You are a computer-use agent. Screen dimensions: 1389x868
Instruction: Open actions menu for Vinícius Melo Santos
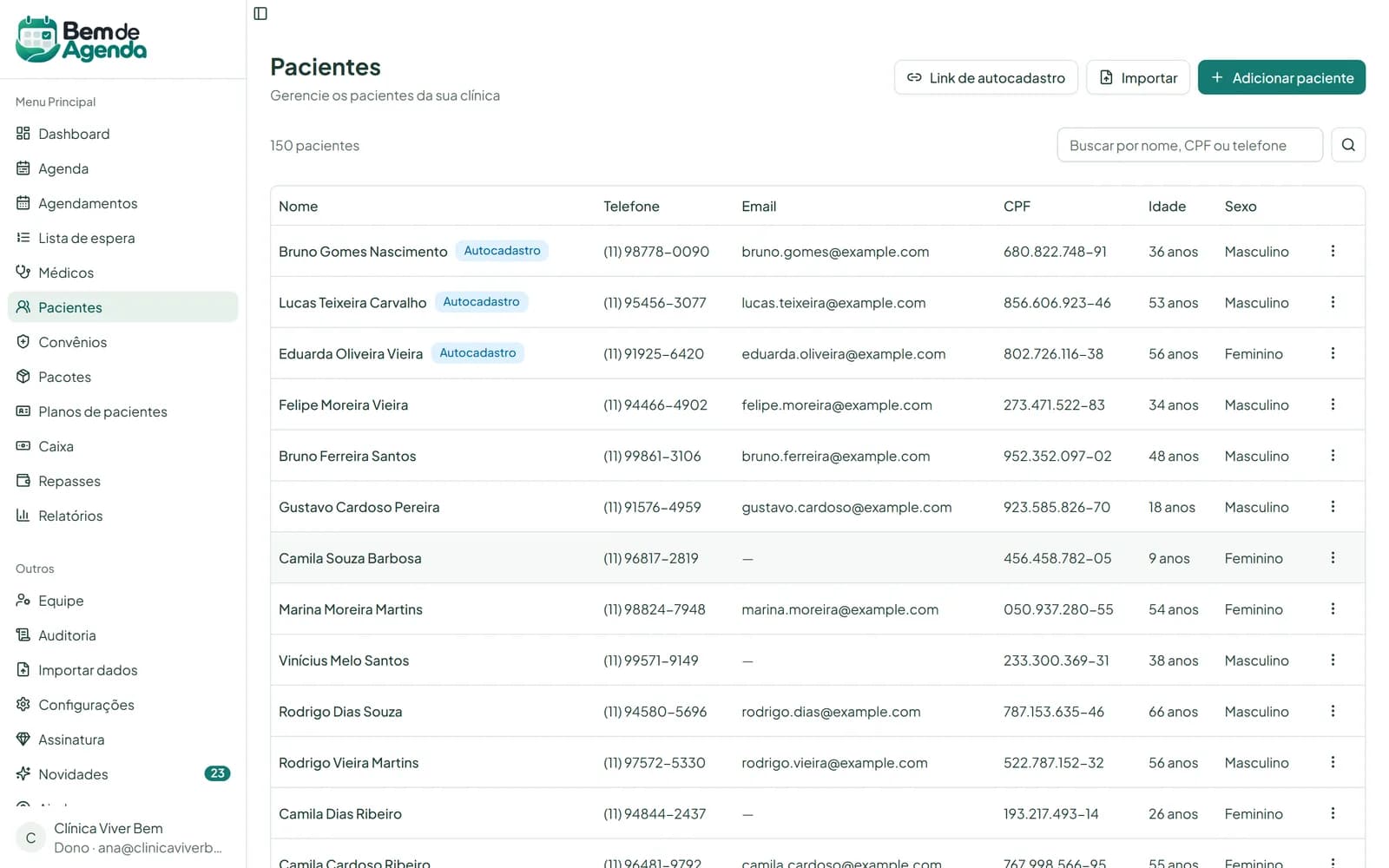point(1333,661)
